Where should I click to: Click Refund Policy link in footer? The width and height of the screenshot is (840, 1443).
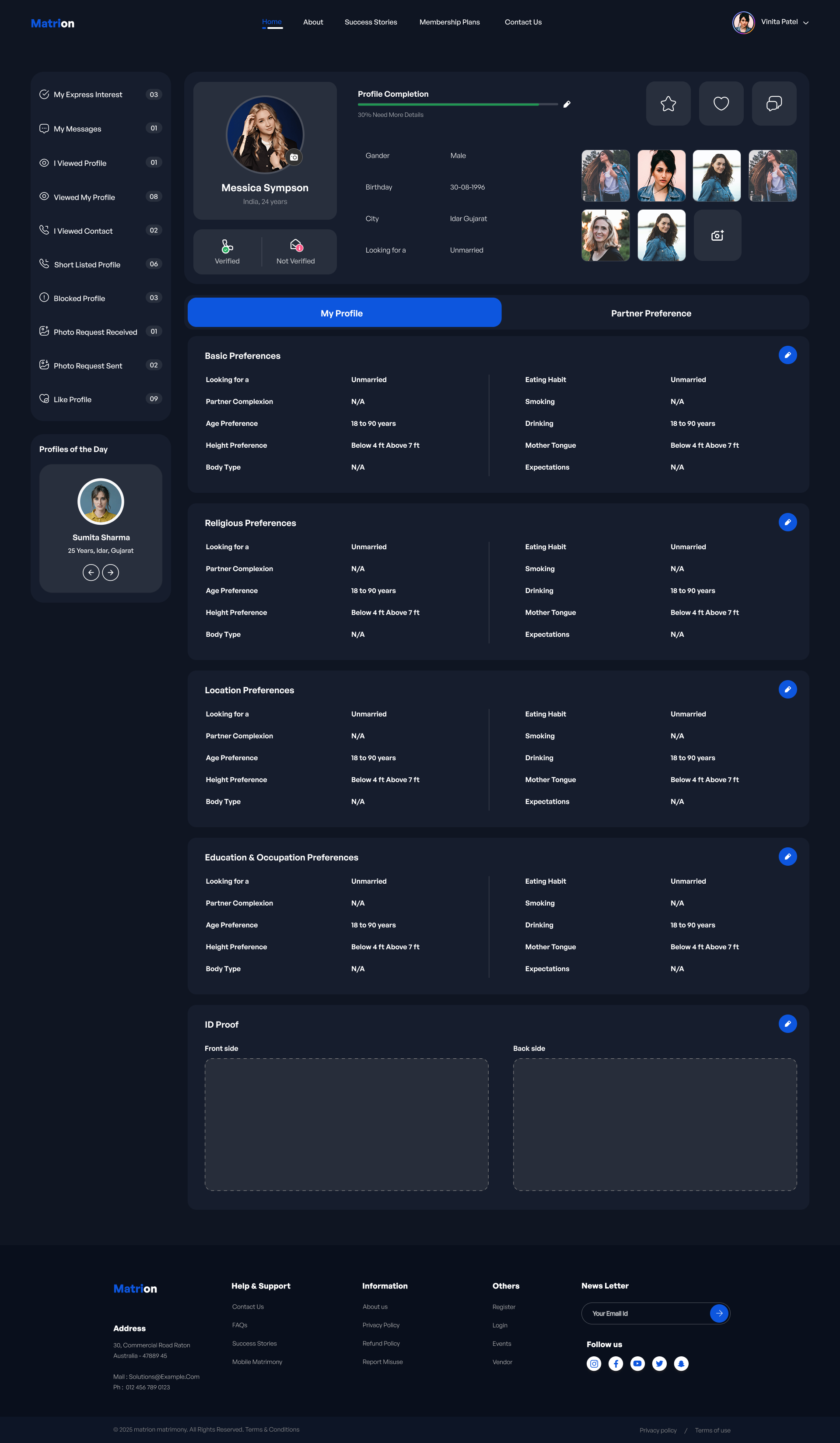[381, 1343]
